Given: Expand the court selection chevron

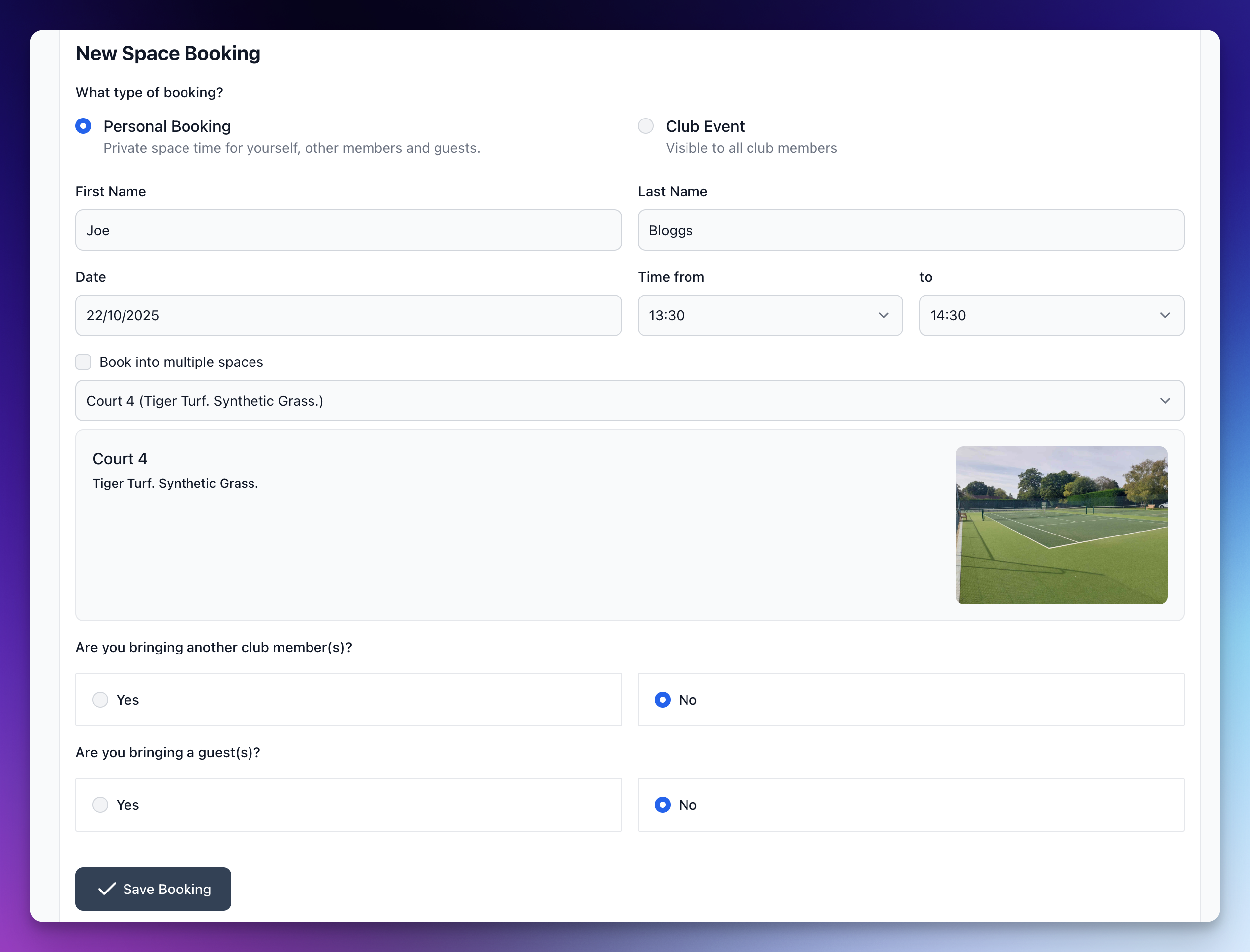Looking at the screenshot, I should [1166, 401].
